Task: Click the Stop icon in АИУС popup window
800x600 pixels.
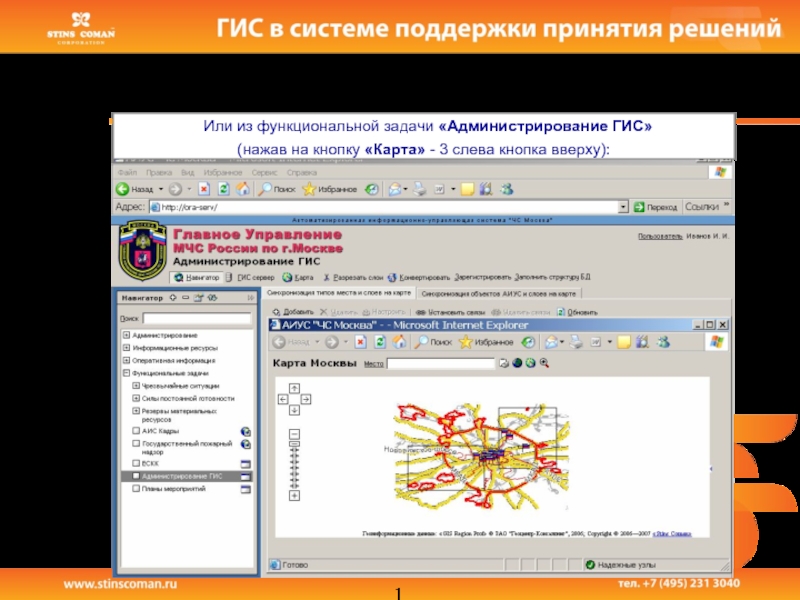Action: click(x=360, y=342)
